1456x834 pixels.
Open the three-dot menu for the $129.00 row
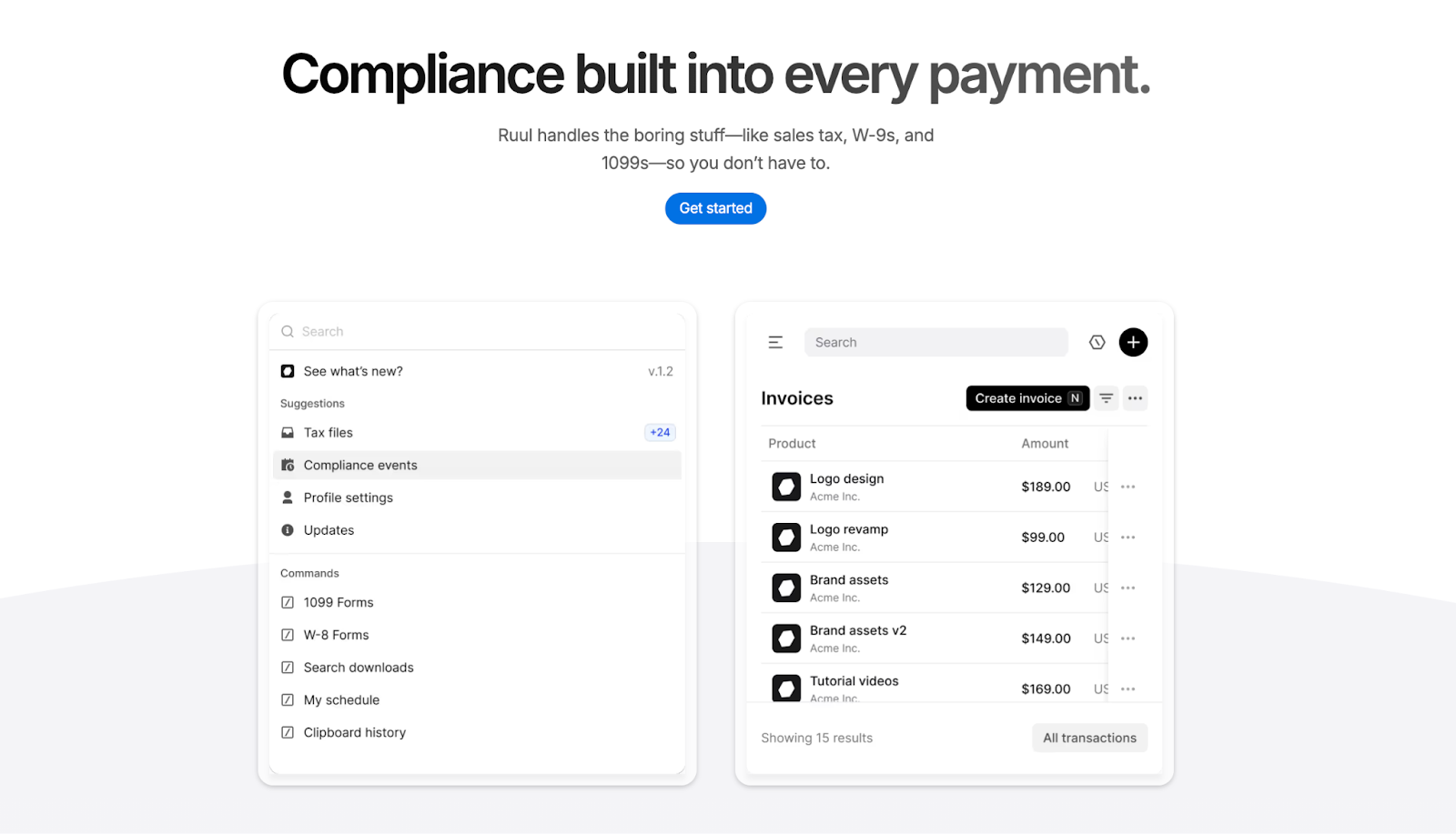[x=1128, y=588]
